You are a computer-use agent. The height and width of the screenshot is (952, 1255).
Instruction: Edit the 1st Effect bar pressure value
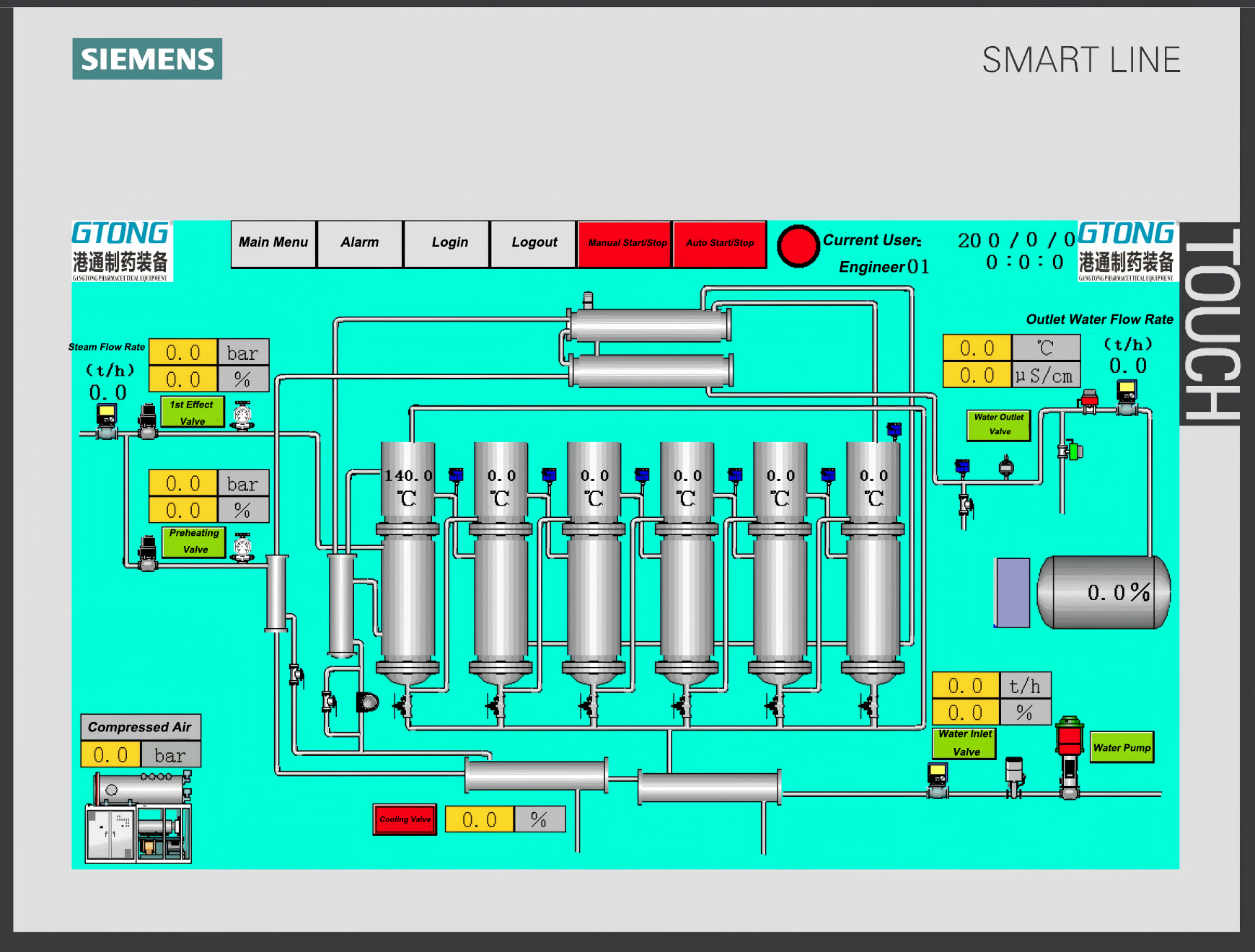[183, 352]
